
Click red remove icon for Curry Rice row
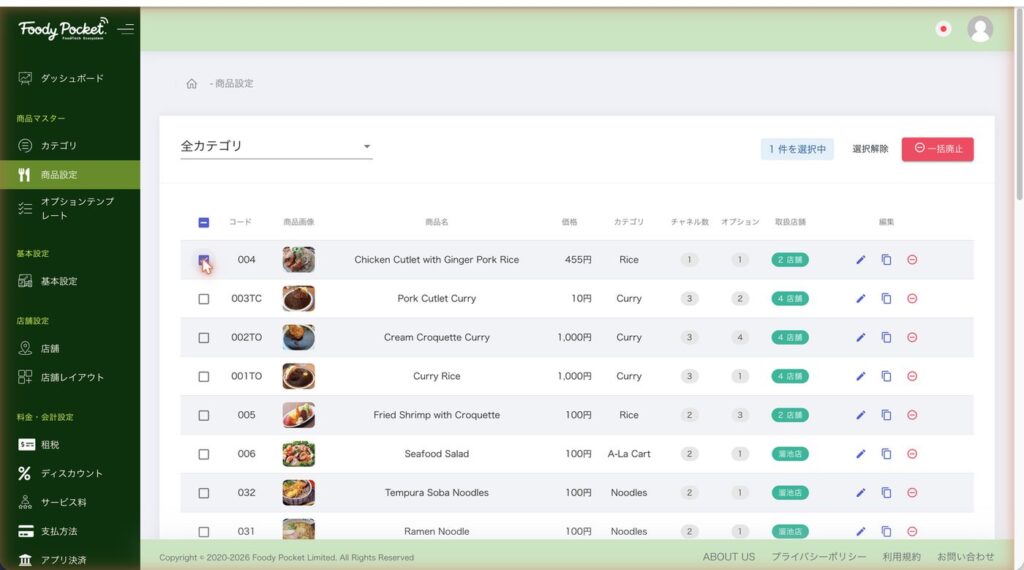point(912,376)
